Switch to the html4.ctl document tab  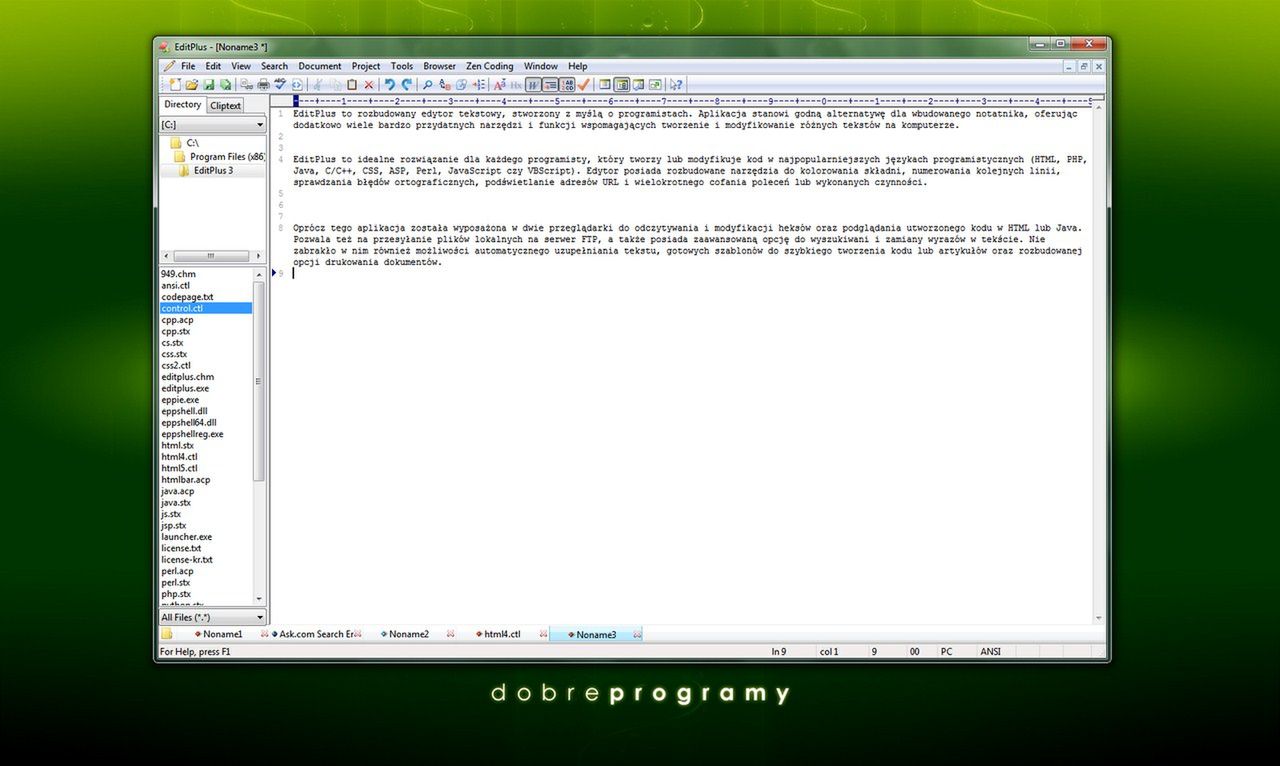coord(502,634)
